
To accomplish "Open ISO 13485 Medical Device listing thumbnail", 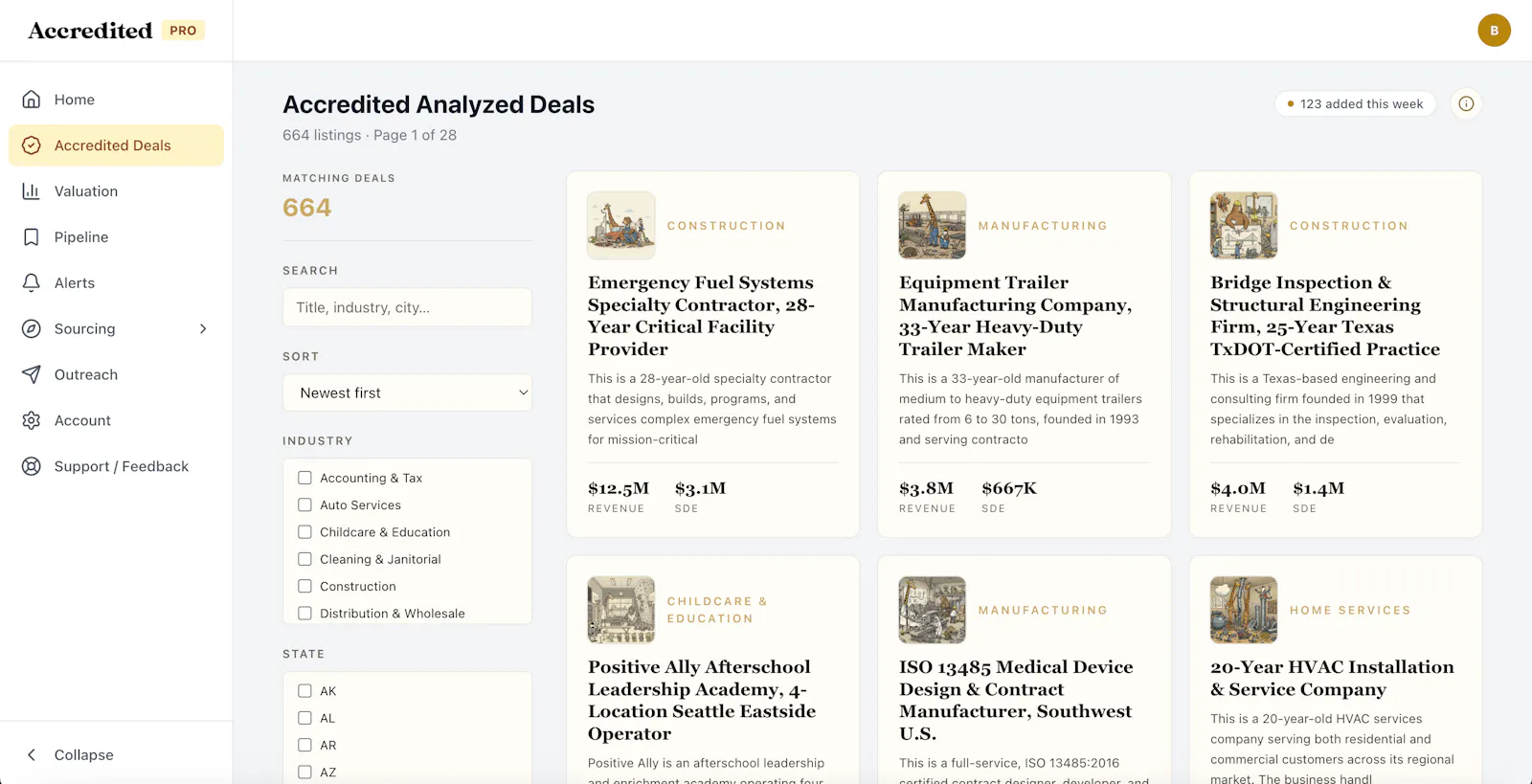I will (933, 610).
